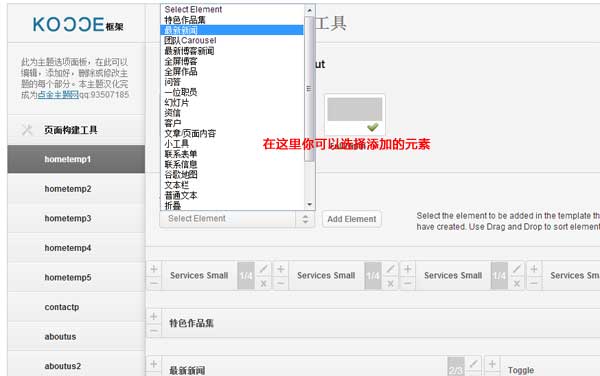600x376 pixels.
Task: Select the checked gray layout thumbnail
Action: click(x=355, y=114)
